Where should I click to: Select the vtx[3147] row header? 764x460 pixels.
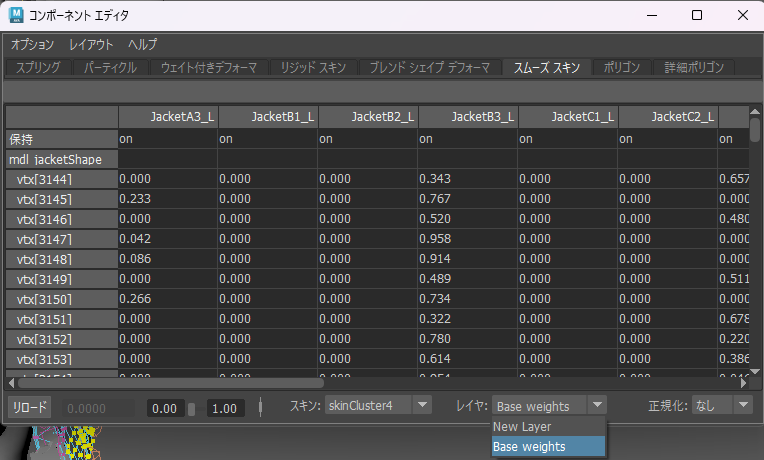[x=62, y=239]
